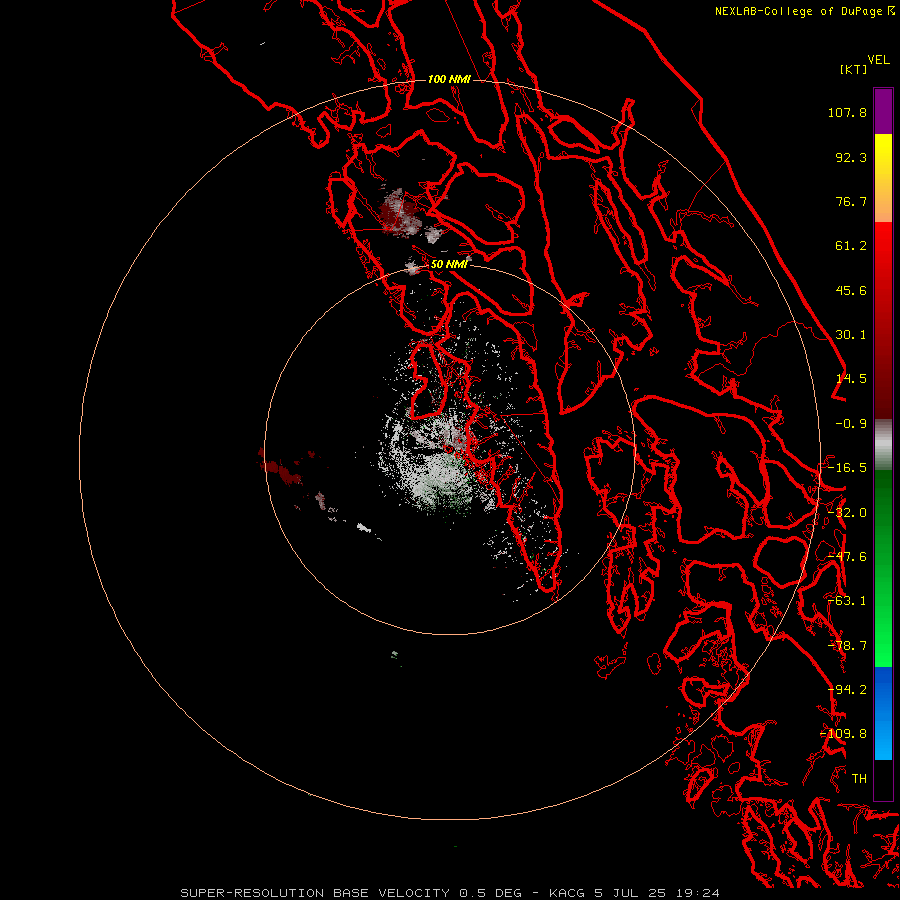Click the 100 NMI range ring label

(449, 79)
